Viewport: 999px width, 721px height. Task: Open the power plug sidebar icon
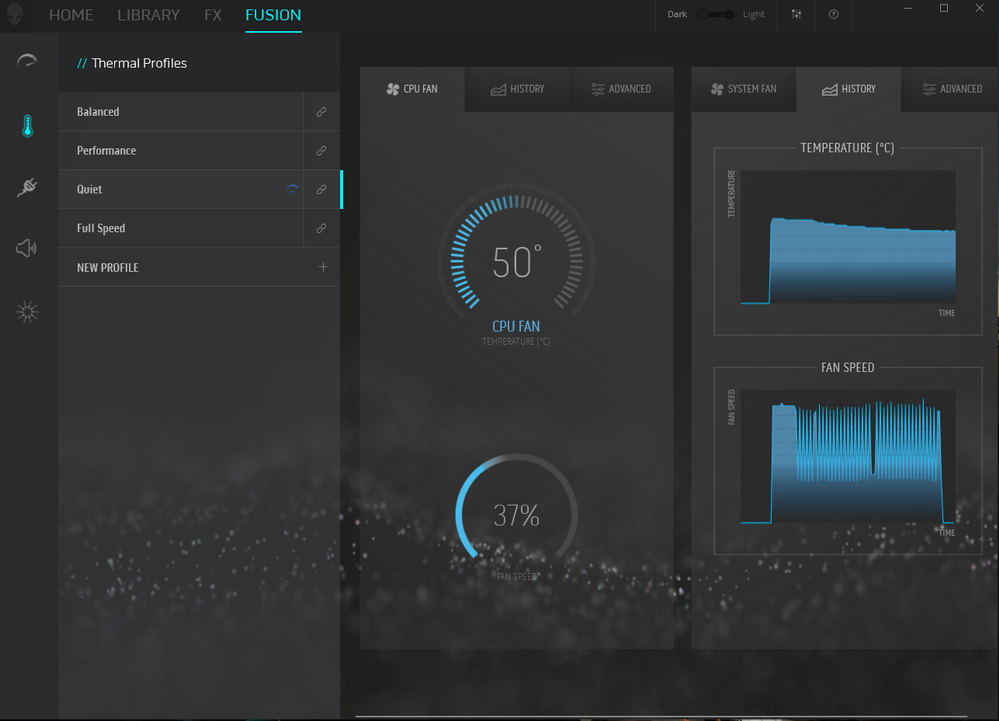pyautogui.click(x=27, y=187)
